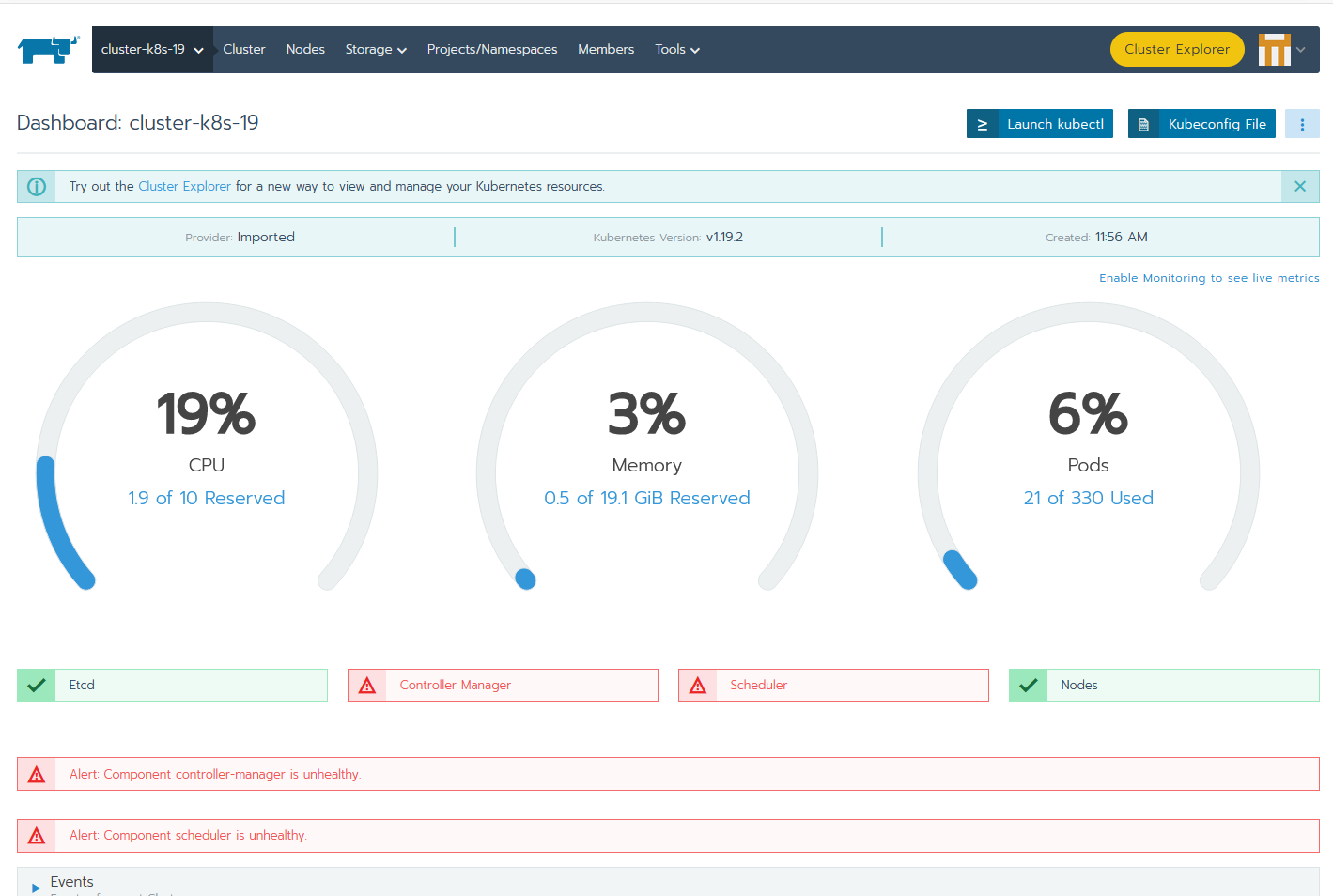Click the Dashboard: cluster-k8s-19 heading
Image resolution: width=1333 pixels, height=896 pixels.
point(138,122)
